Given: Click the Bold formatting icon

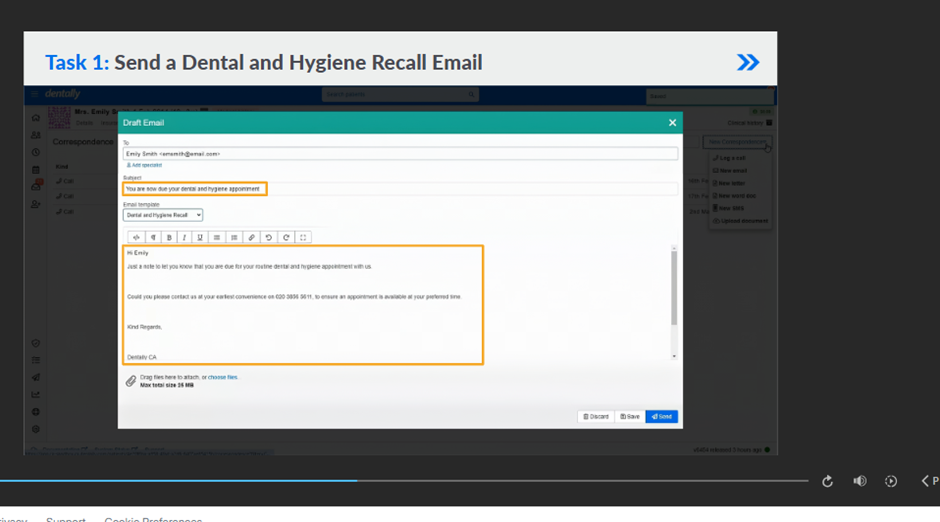Looking at the screenshot, I should tap(169, 238).
